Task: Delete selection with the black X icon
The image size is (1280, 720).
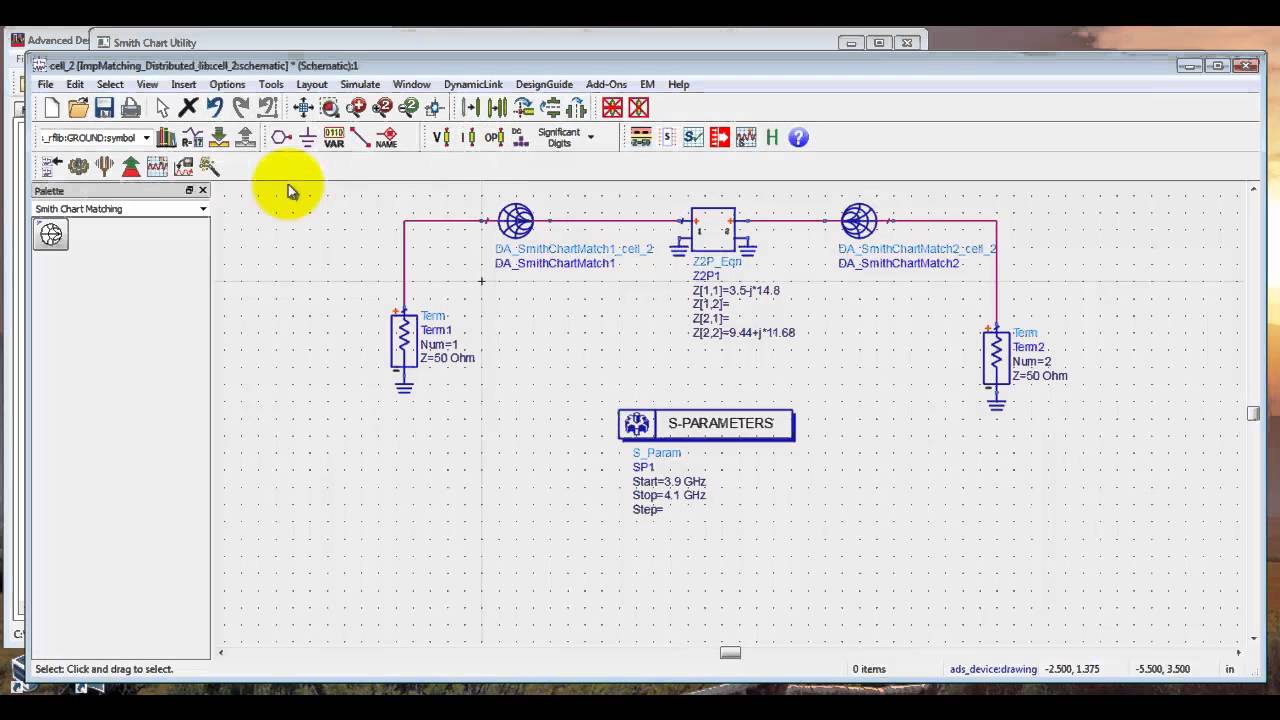Action: pyautogui.click(x=188, y=108)
